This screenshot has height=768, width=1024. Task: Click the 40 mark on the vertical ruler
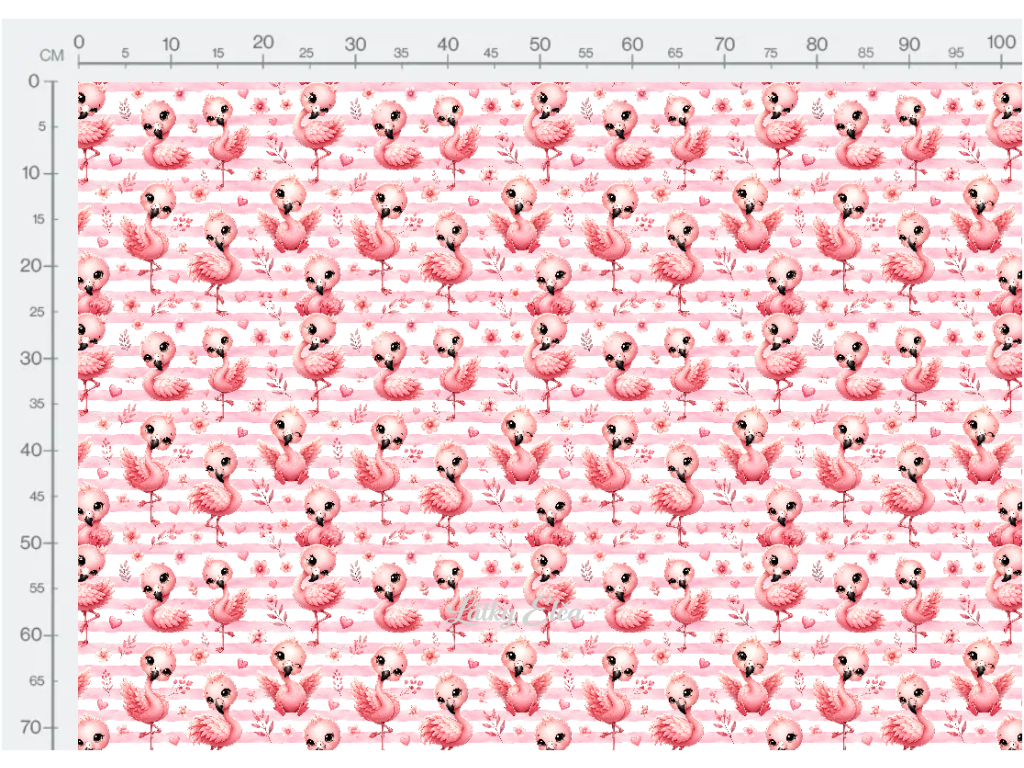pyautogui.click(x=31, y=450)
